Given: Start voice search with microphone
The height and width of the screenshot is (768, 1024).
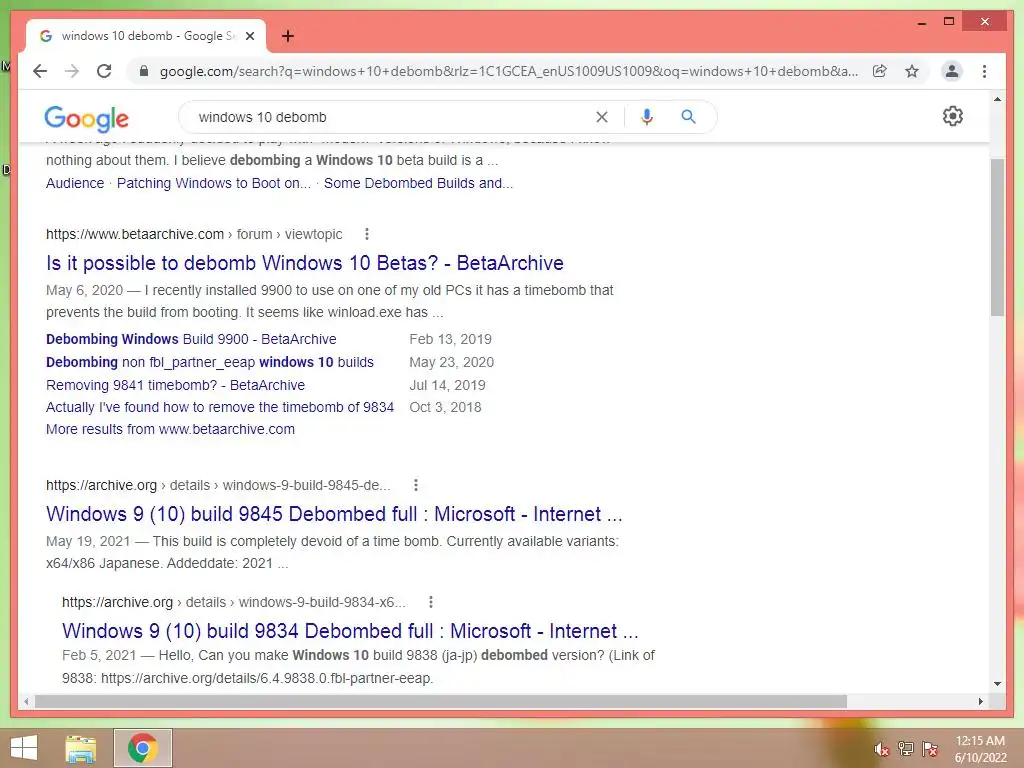Looking at the screenshot, I should (x=647, y=117).
